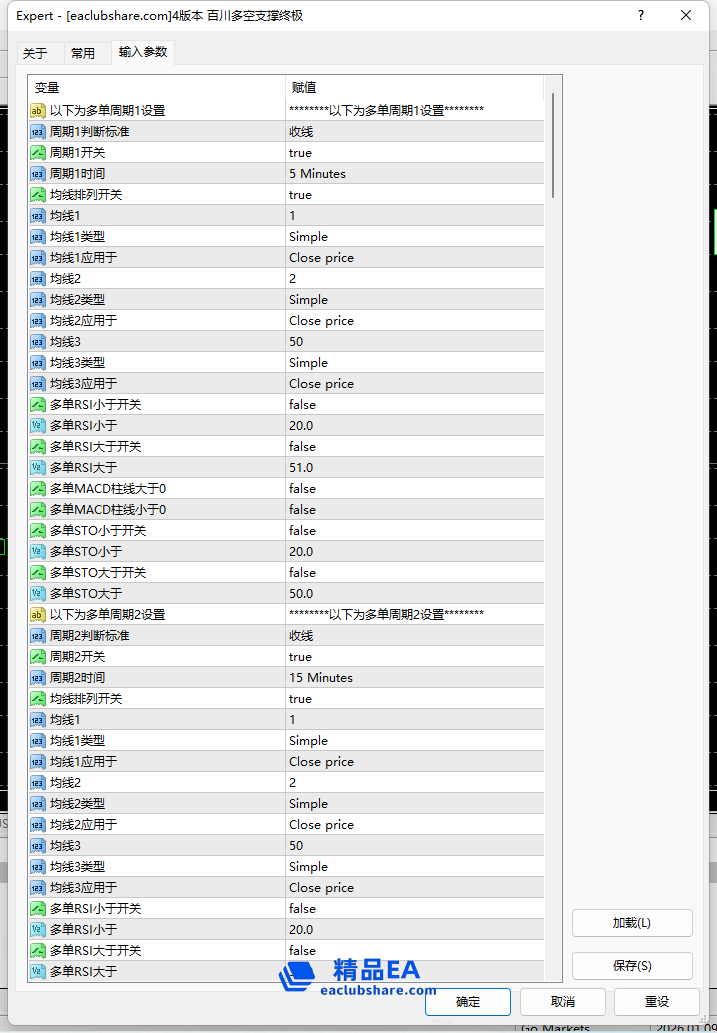Image resolution: width=717 pixels, height=1033 pixels.
Task: Select the ********以下为多单周期1设置******** value
Action: (x=415, y=111)
